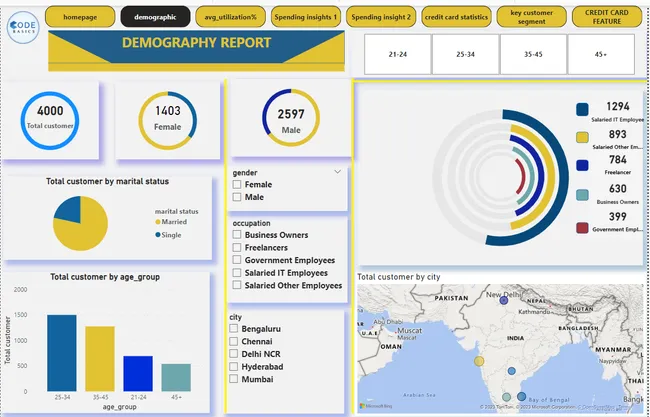This screenshot has width=650, height=417.
Task: Click the Single legend marker
Action: (x=158, y=235)
